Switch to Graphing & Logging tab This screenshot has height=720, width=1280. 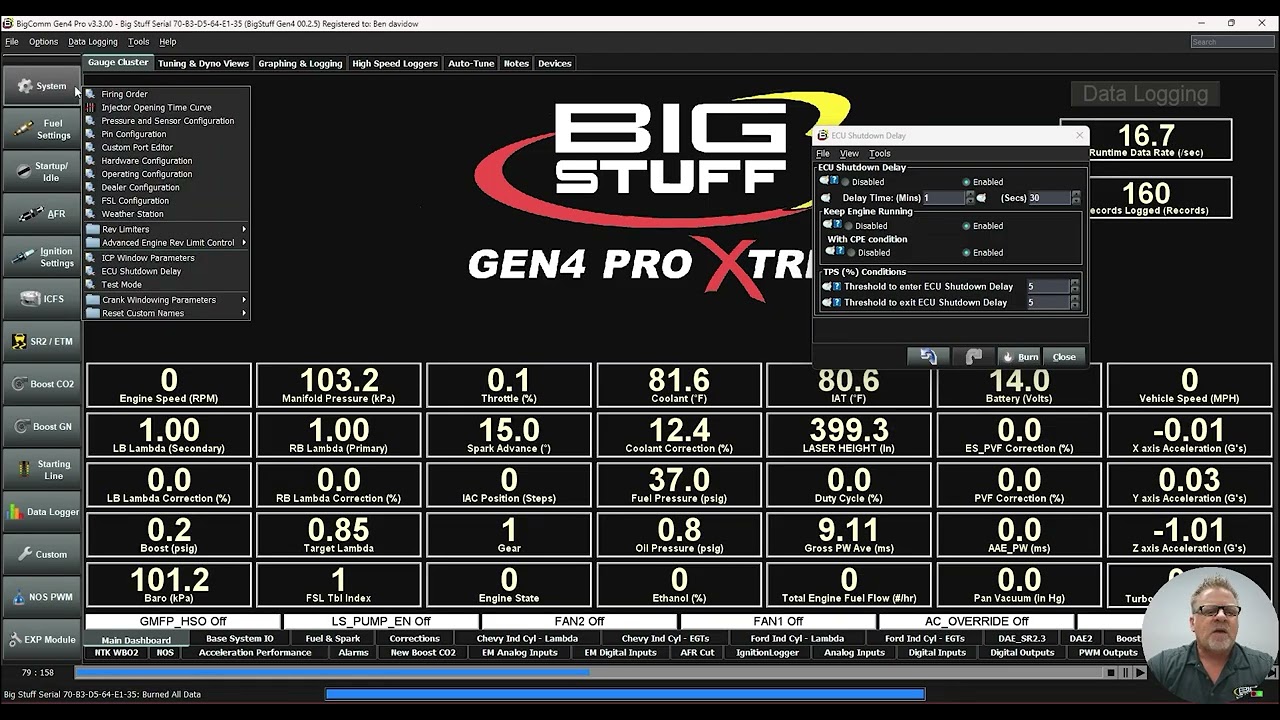pyautogui.click(x=300, y=63)
